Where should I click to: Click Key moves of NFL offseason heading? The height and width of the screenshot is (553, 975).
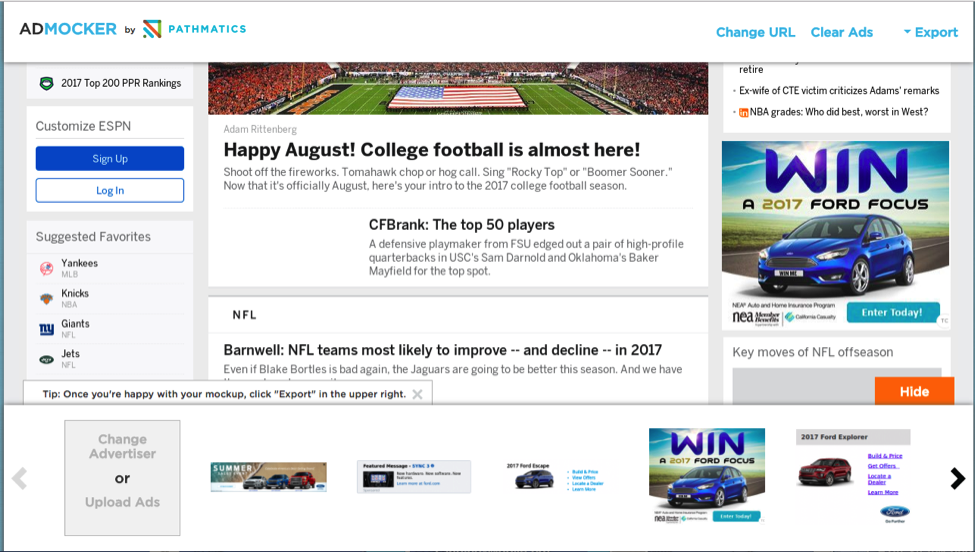813,352
